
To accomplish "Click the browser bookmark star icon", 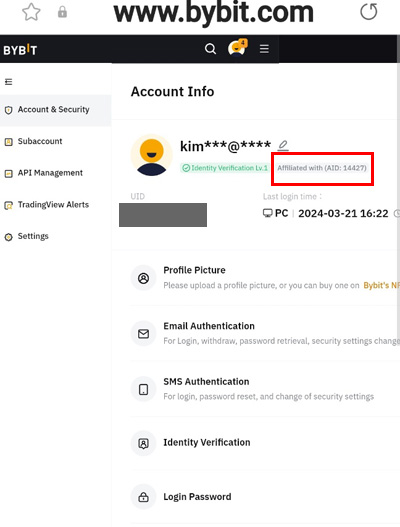I will coord(31,12).
